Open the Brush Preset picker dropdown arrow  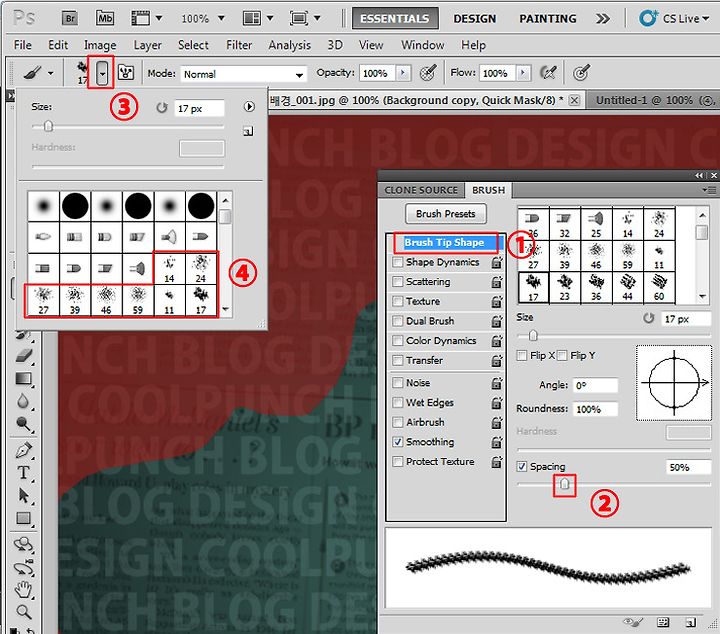[103, 73]
